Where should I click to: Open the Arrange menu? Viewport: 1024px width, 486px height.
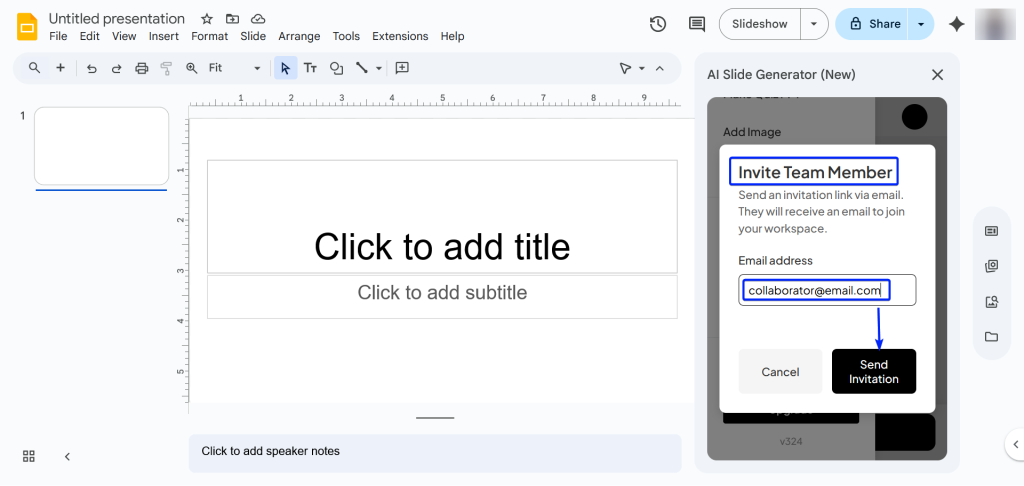click(299, 36)
